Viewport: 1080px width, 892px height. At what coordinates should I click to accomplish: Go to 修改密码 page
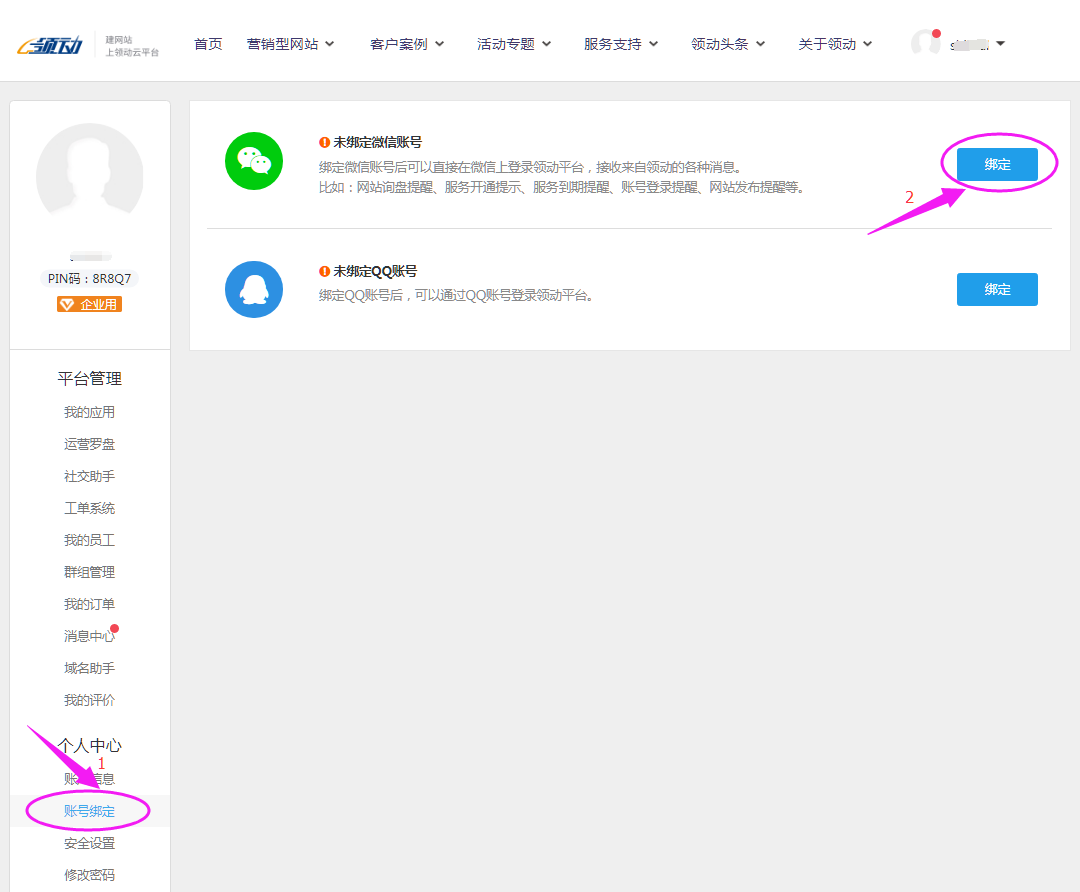click(x=89, y=874)
